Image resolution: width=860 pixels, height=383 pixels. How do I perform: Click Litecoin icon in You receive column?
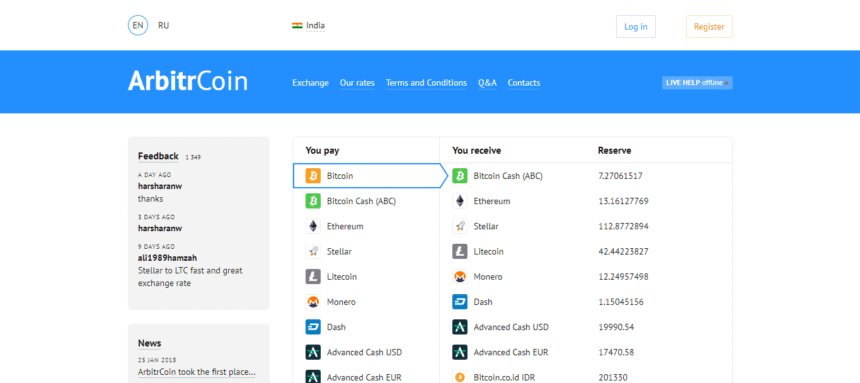coord(460,252)
